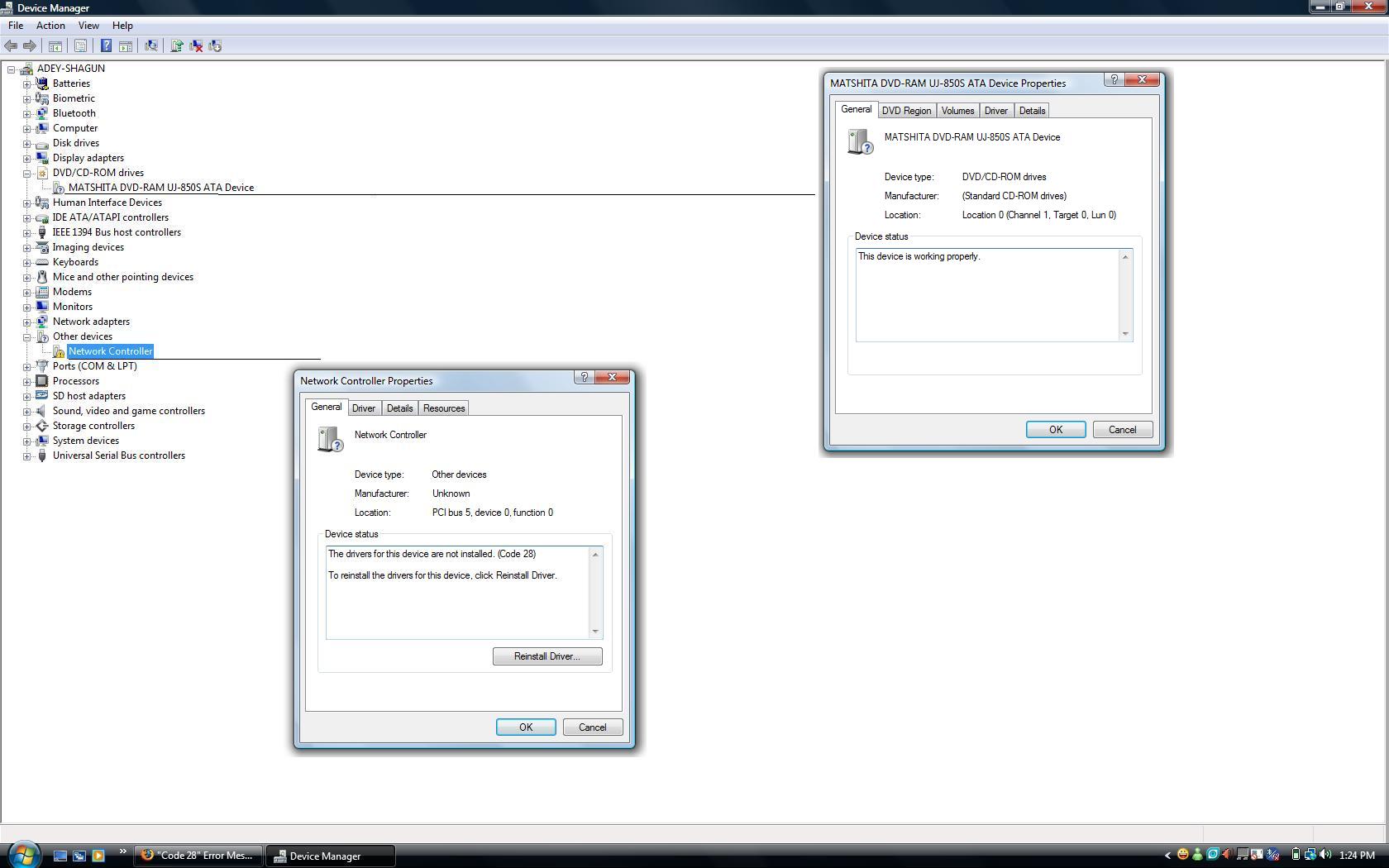Screen dimensions: 1389x868
Task: Select Keyboards tree item
Action: pos(75,262)
